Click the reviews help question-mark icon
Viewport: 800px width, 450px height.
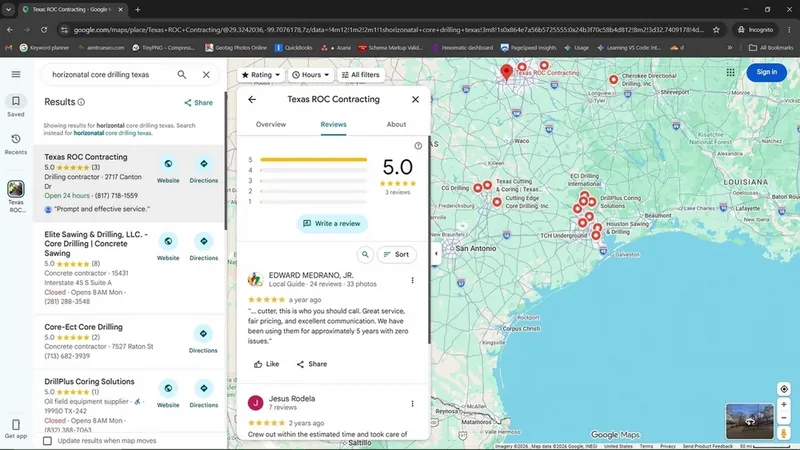418,146
